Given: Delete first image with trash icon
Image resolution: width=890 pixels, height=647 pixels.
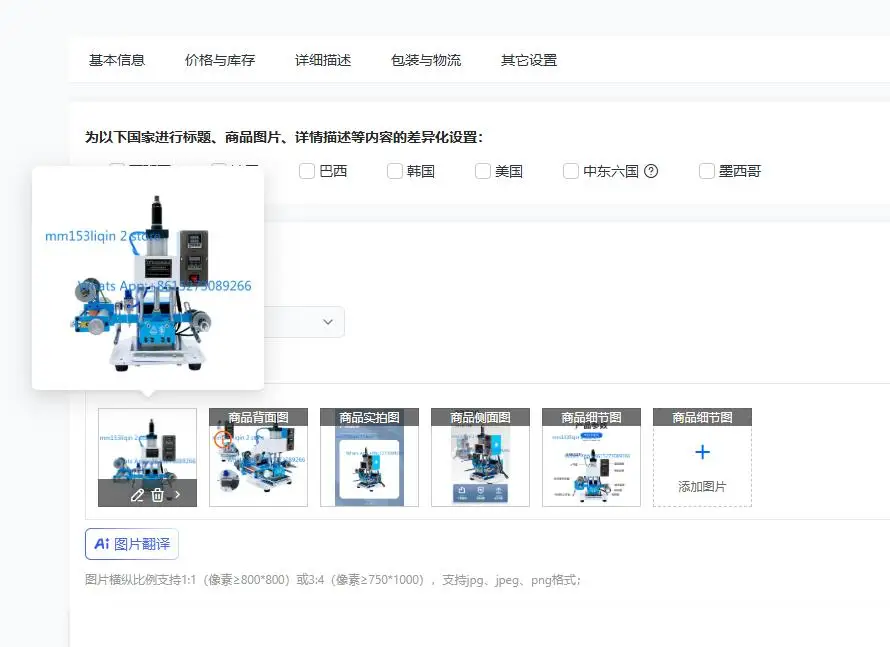Looking at the screenshot, I should [x=158, y=495].
